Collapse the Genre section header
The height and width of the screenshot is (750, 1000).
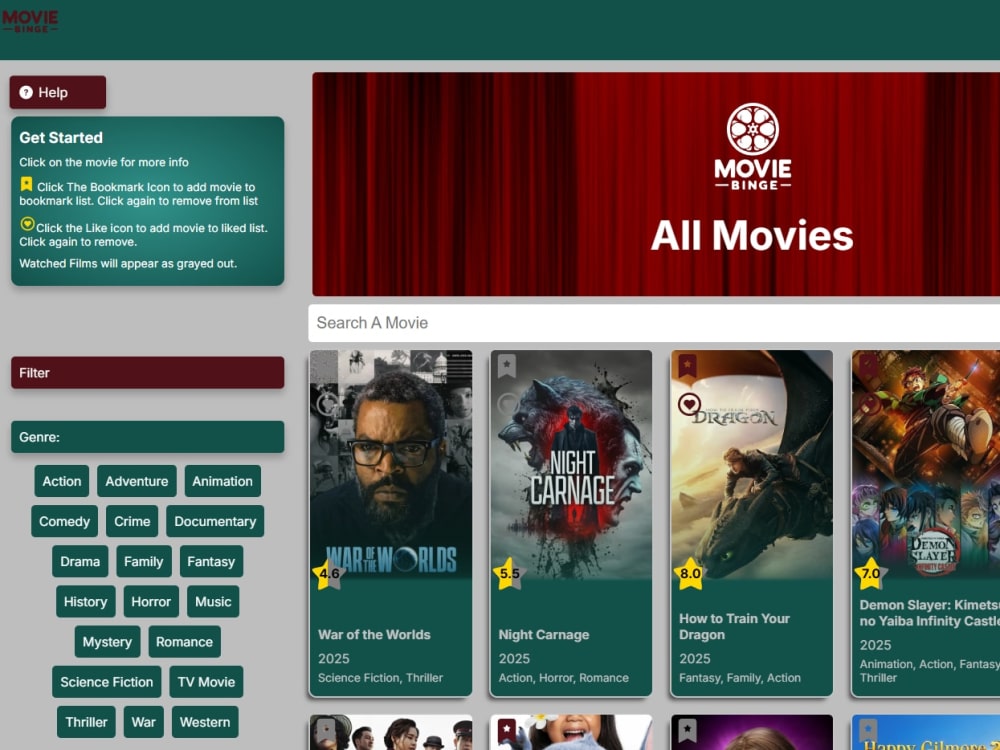(147, 437)
